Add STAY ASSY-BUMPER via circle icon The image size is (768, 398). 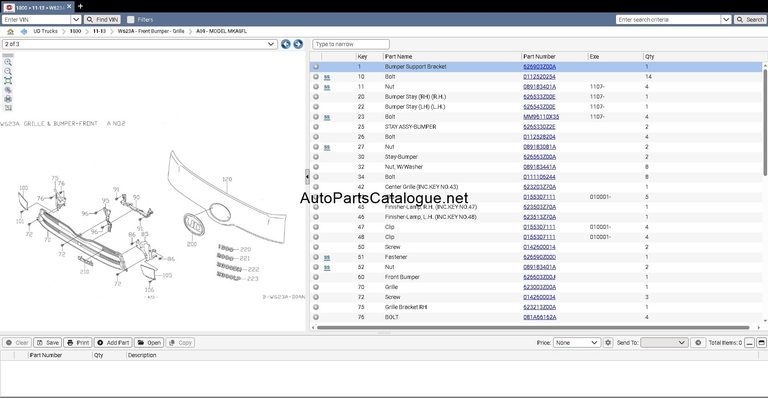(x=316, y=127)
